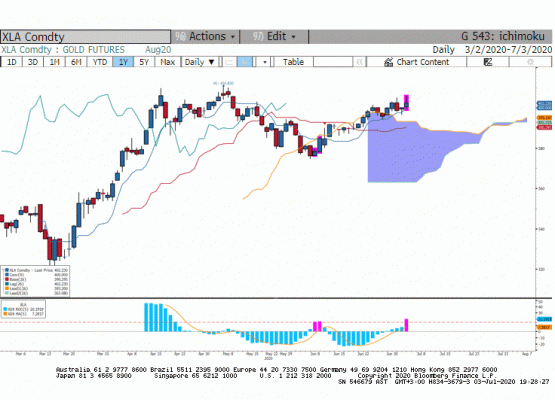Select the candlestick chart type icon
555x400 pixels.
245,62
